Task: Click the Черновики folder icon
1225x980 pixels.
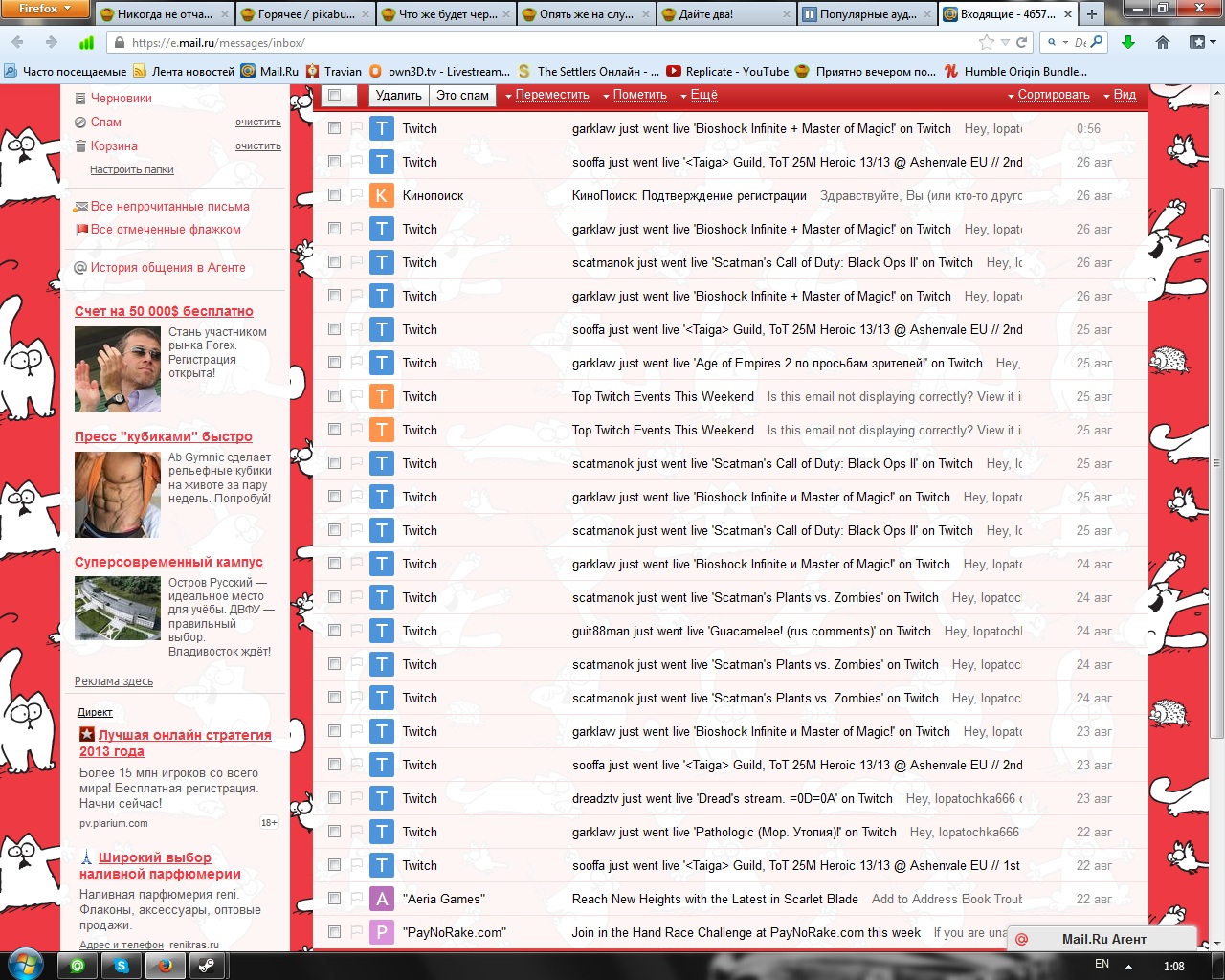Action: (80, 98)
